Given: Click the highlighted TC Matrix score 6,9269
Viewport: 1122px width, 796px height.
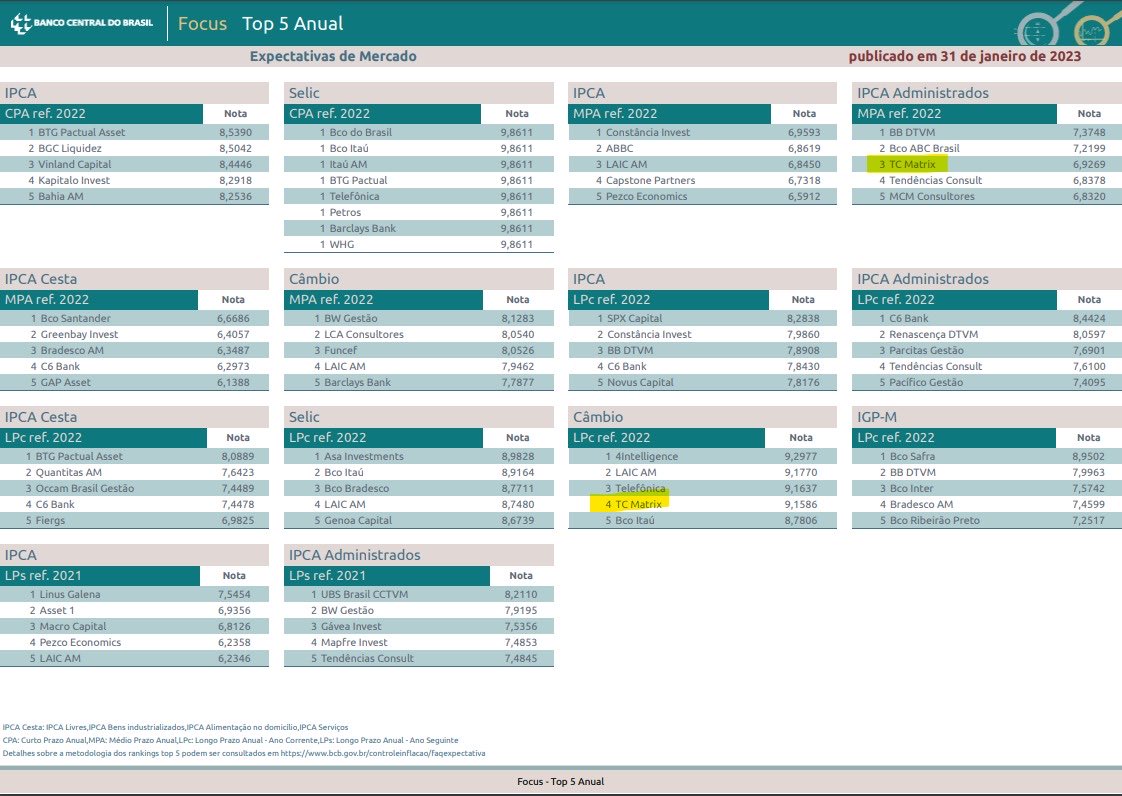Looking at the screenshot, I should pos(1088,164).
